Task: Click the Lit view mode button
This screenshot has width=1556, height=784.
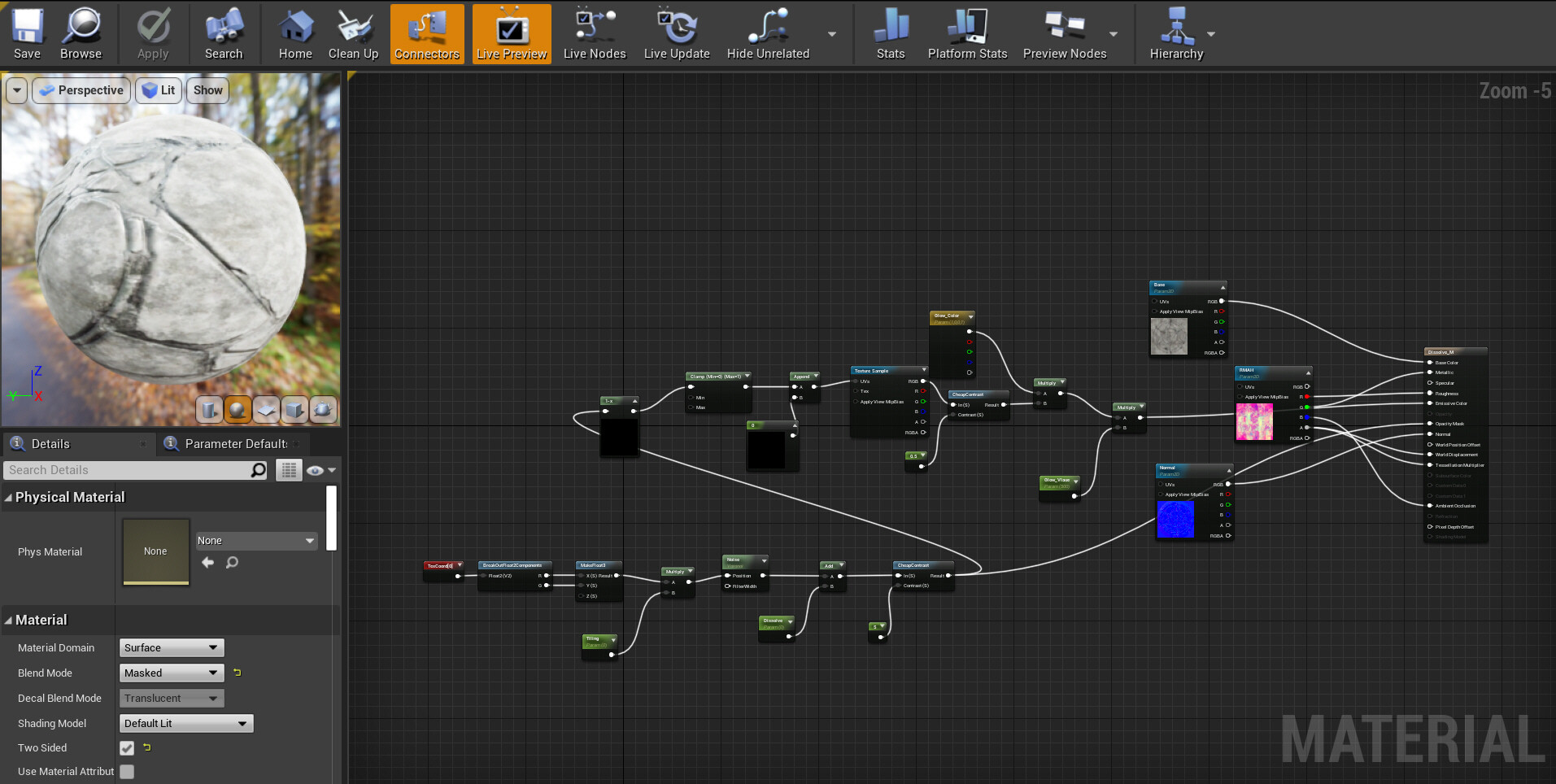Action: click(x=159, y=90)
